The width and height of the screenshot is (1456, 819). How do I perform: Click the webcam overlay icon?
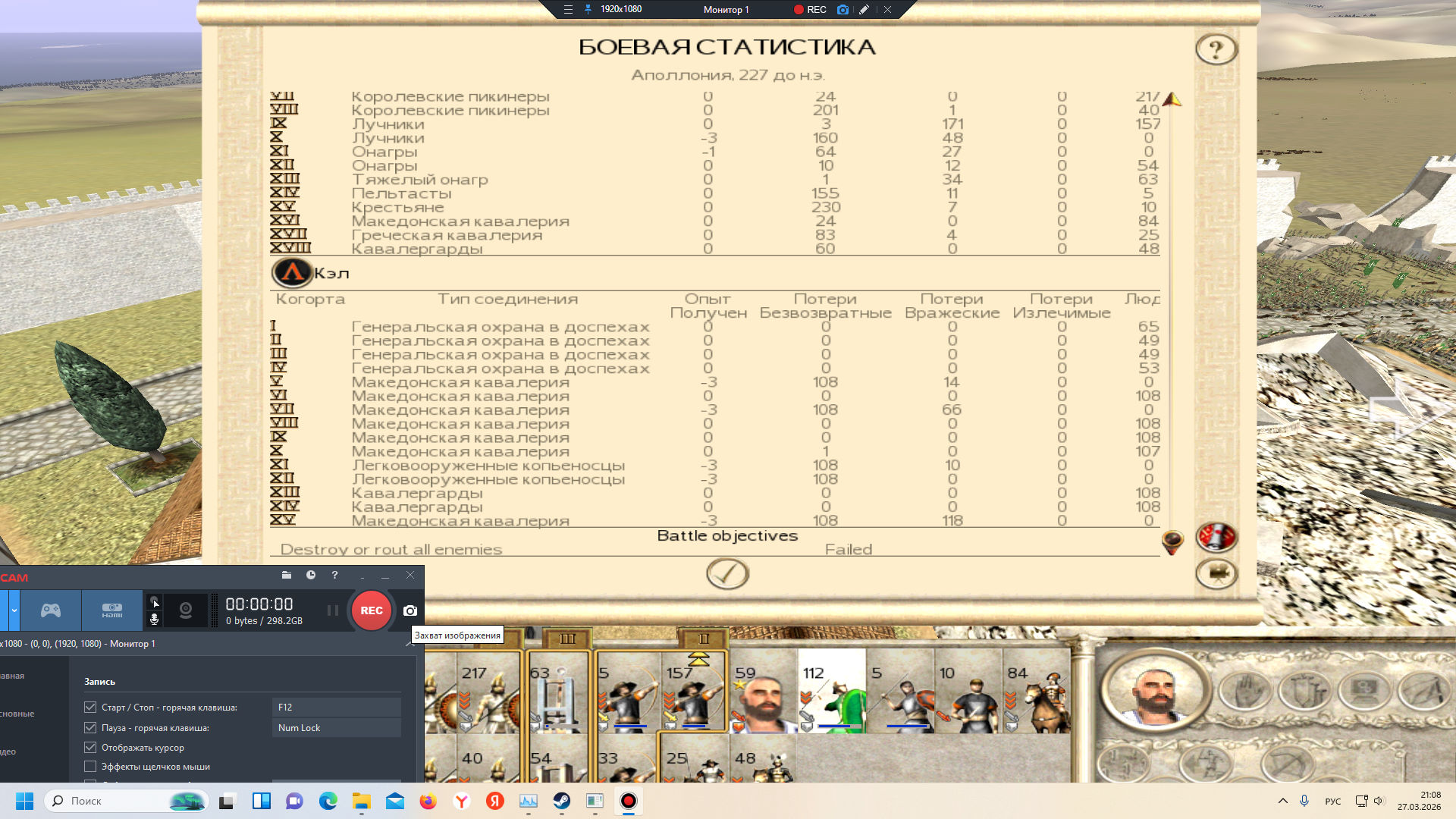(186, 610)
